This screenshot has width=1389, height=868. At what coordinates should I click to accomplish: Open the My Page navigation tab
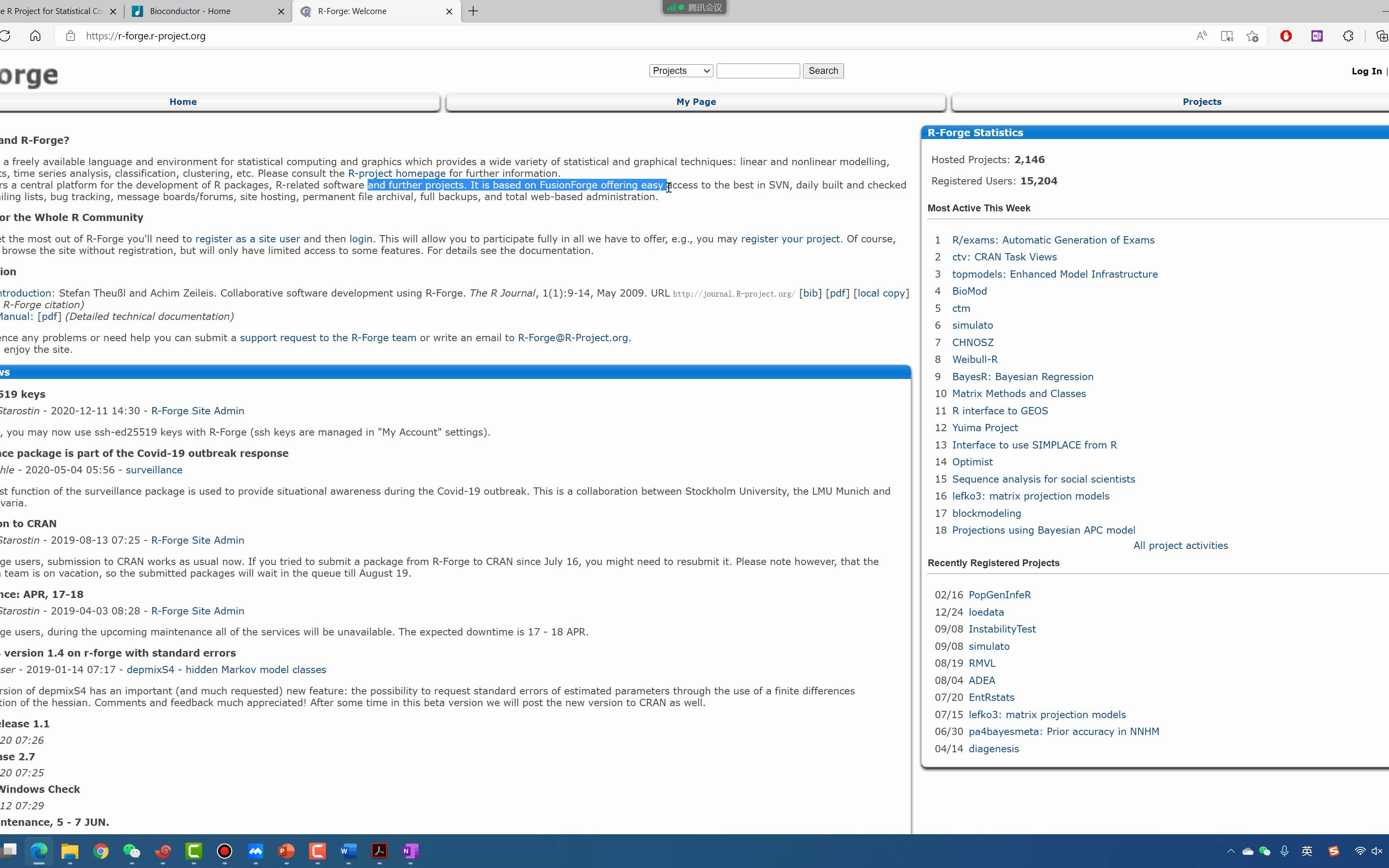[696, 102]
